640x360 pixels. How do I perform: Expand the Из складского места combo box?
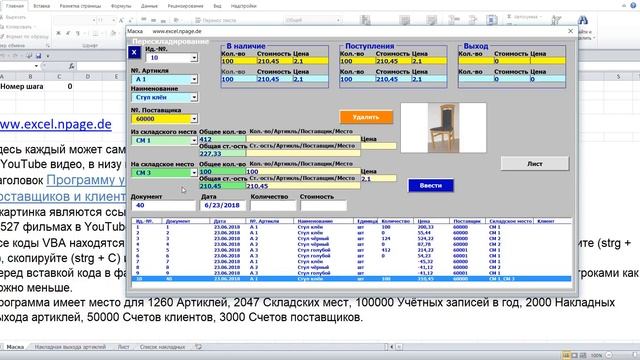point(194,140)
